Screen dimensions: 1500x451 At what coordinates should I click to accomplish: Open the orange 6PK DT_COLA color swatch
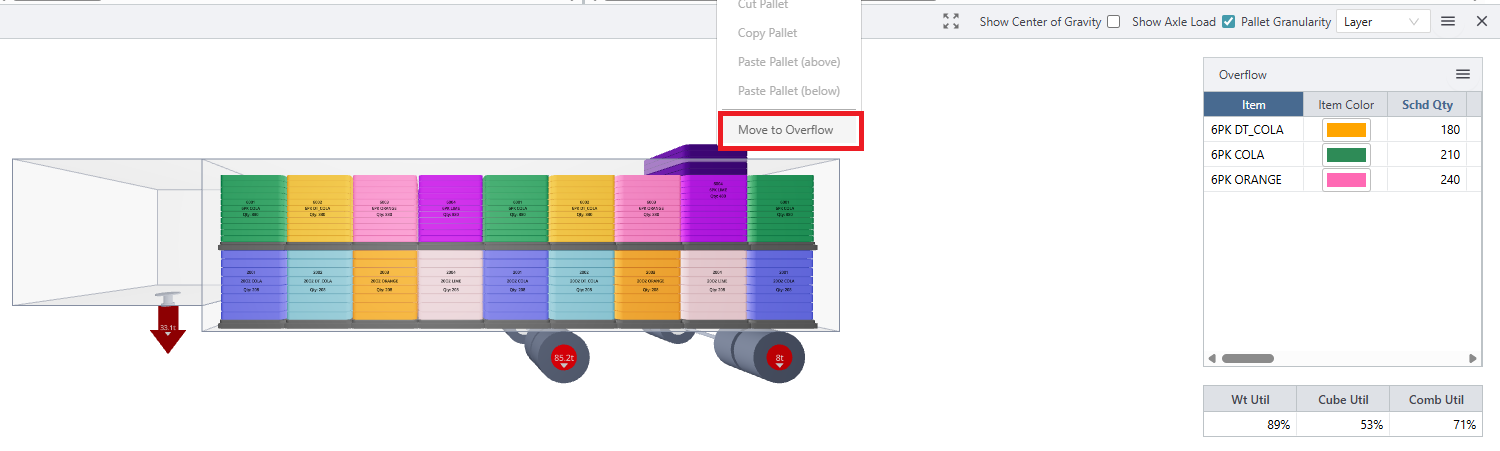1346,130
